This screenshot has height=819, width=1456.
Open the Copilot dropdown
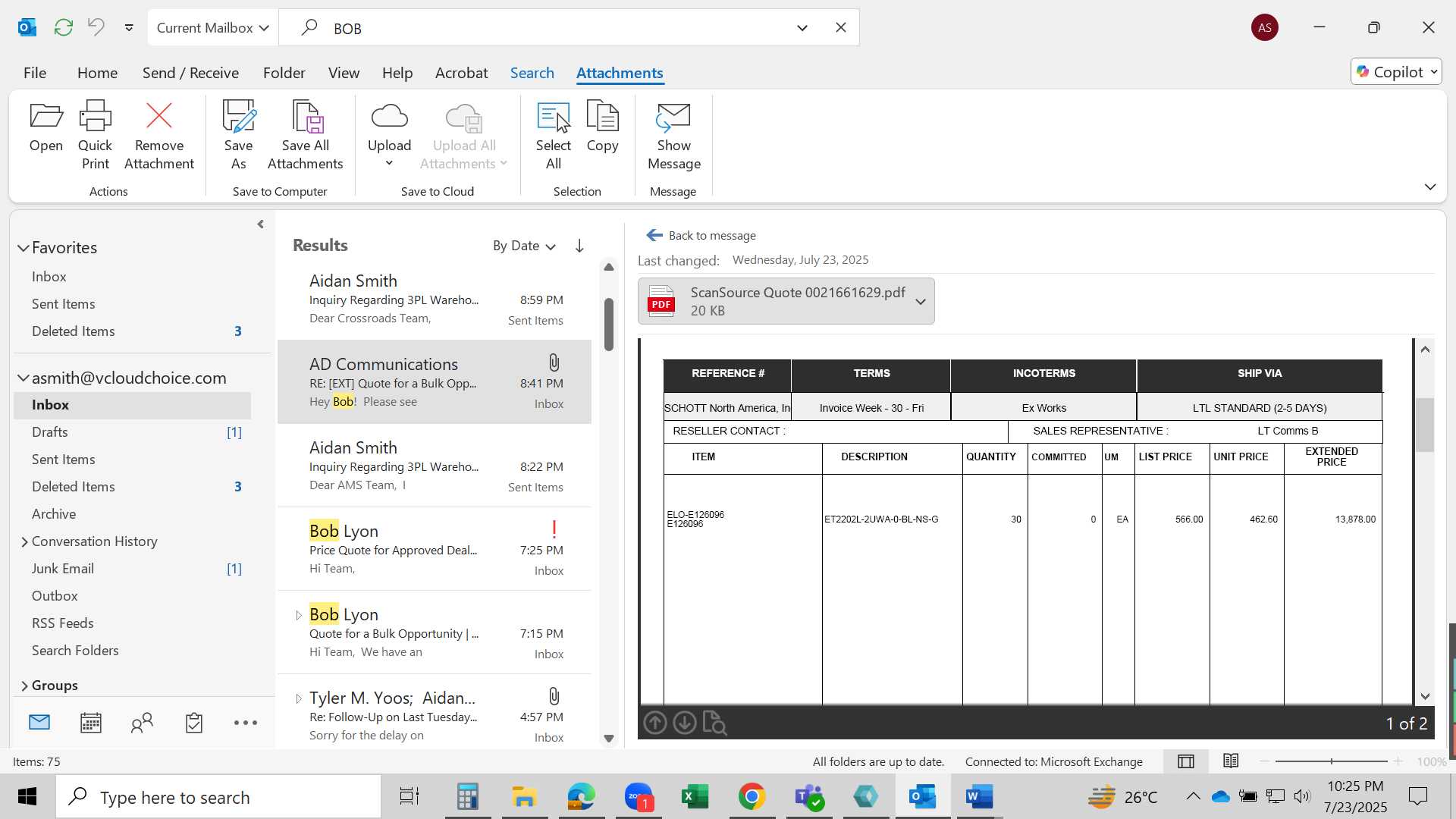pos(1396,71)
